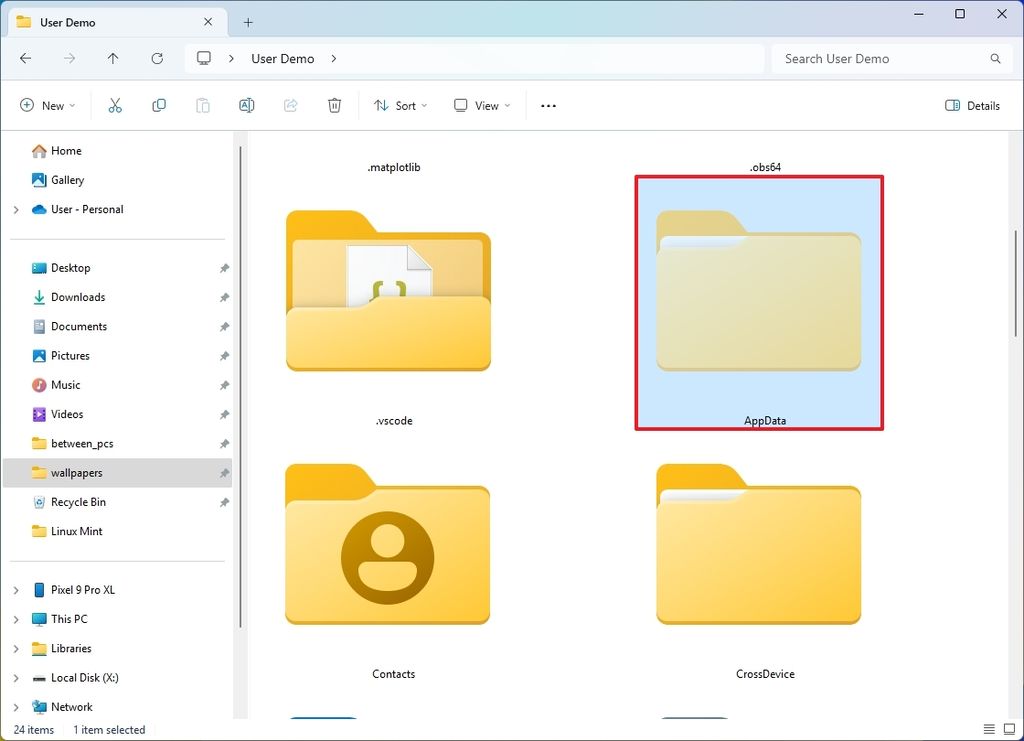Copy the AppData folder
This screenshot has width=1024, height=741.
point(158,105)
